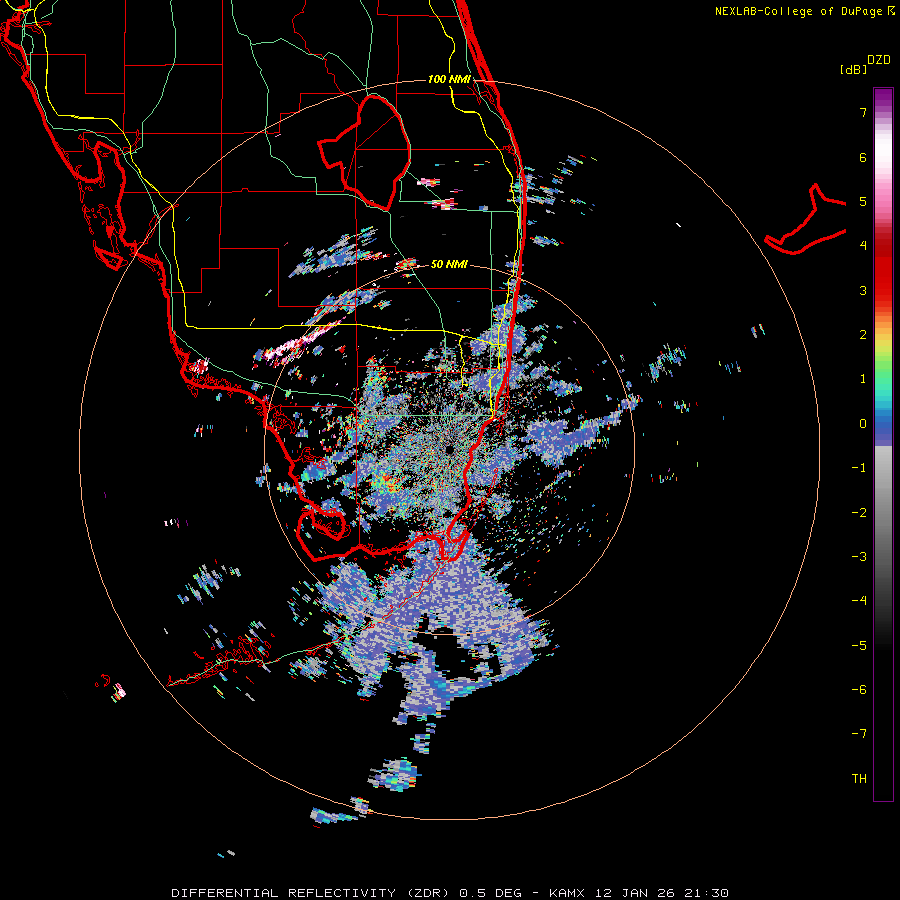Click the black radar site dot at center
900x900 pixels.
pyautogui.click(x=449, y=449)
